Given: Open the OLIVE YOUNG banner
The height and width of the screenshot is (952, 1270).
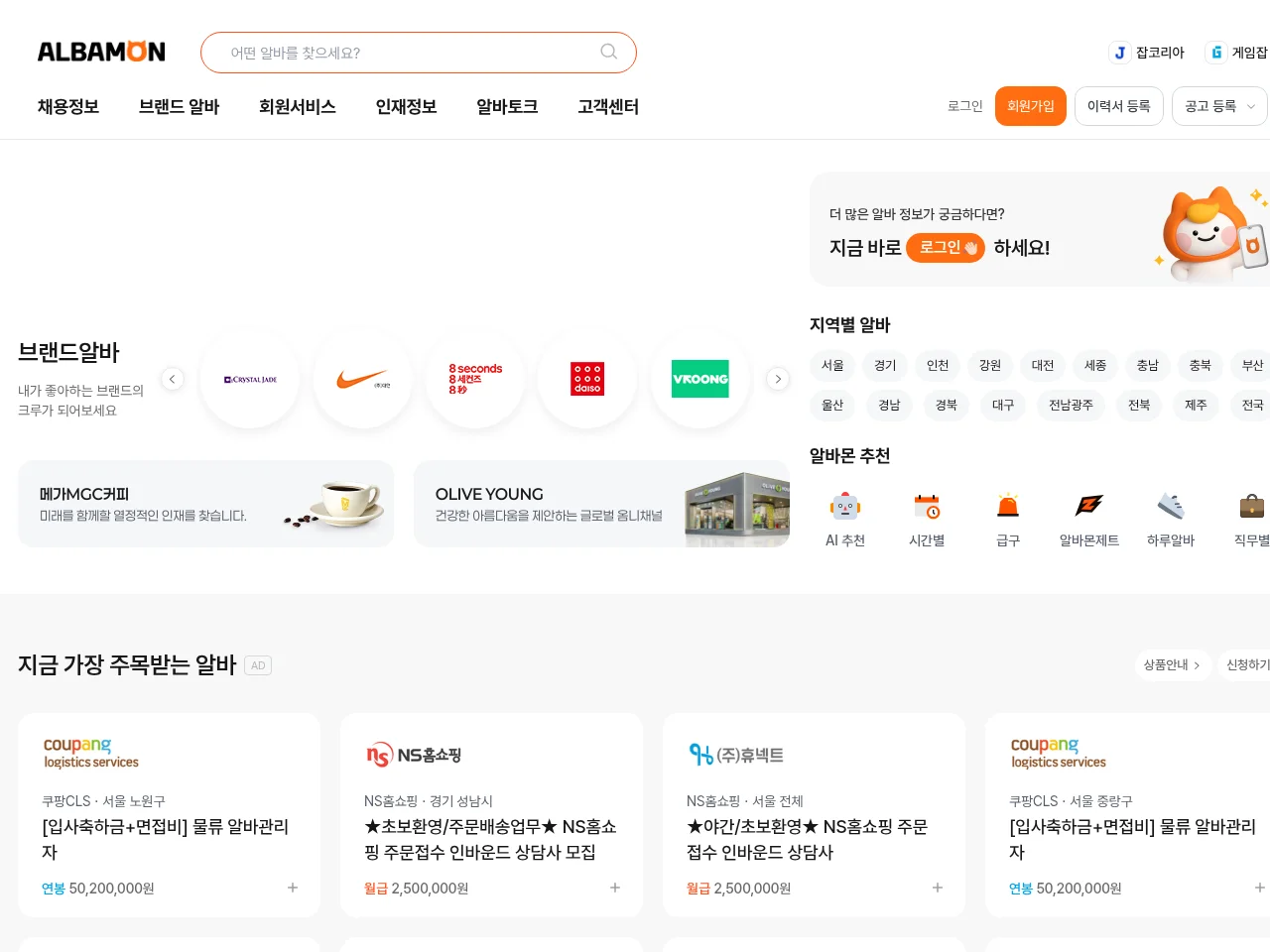Looking at the screenshot, I should pyautogui.click(x=601, y=504).
